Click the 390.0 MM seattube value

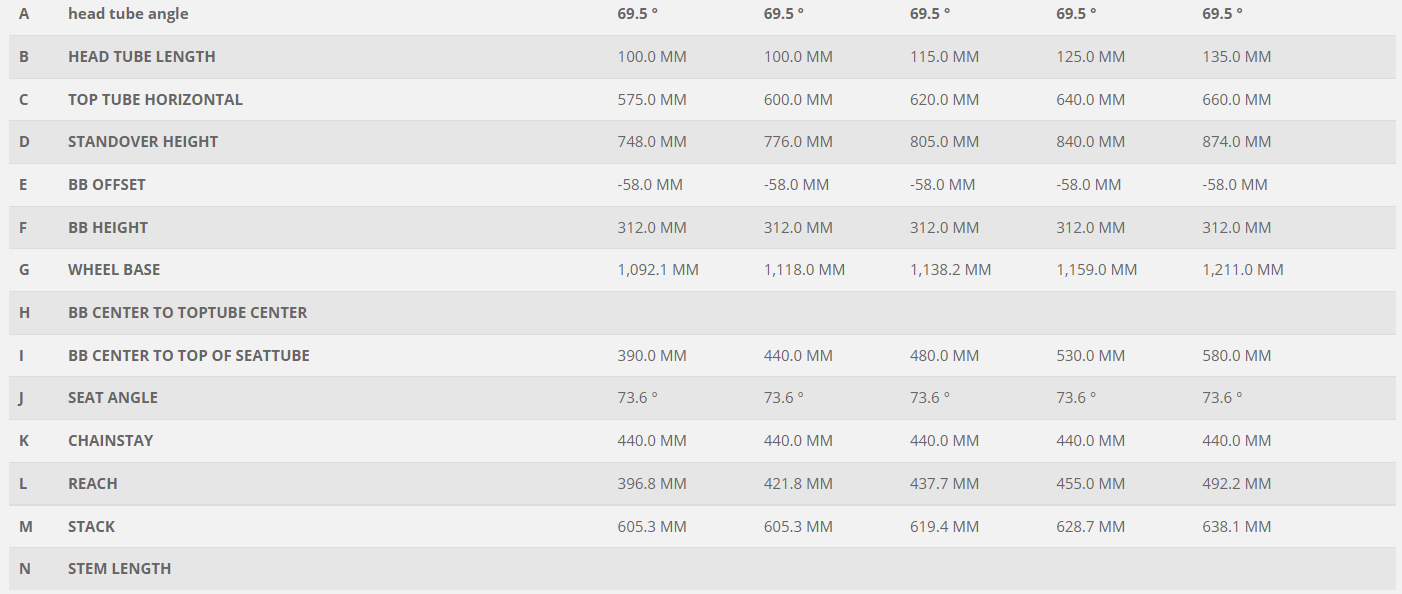[x=652, y=356]
